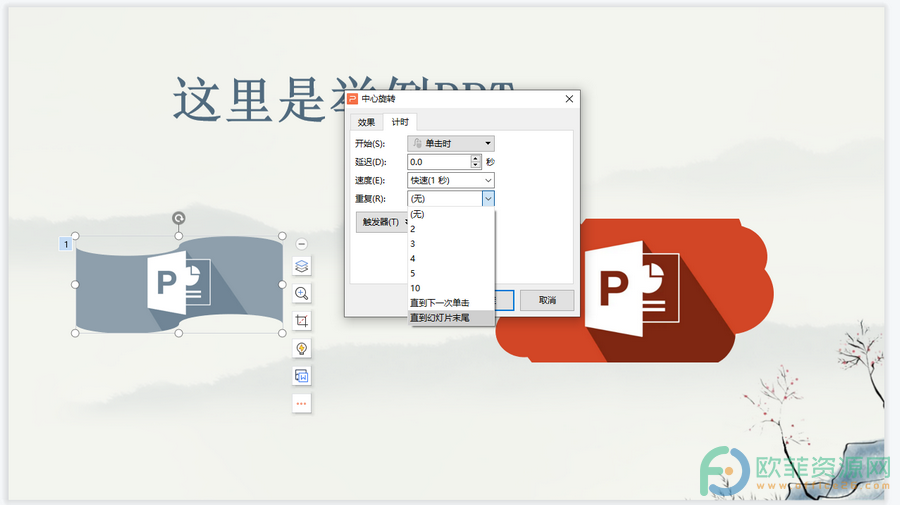Click the collapse minus icon beside the picture
The image size is (900, 505).
coord(301,244)
